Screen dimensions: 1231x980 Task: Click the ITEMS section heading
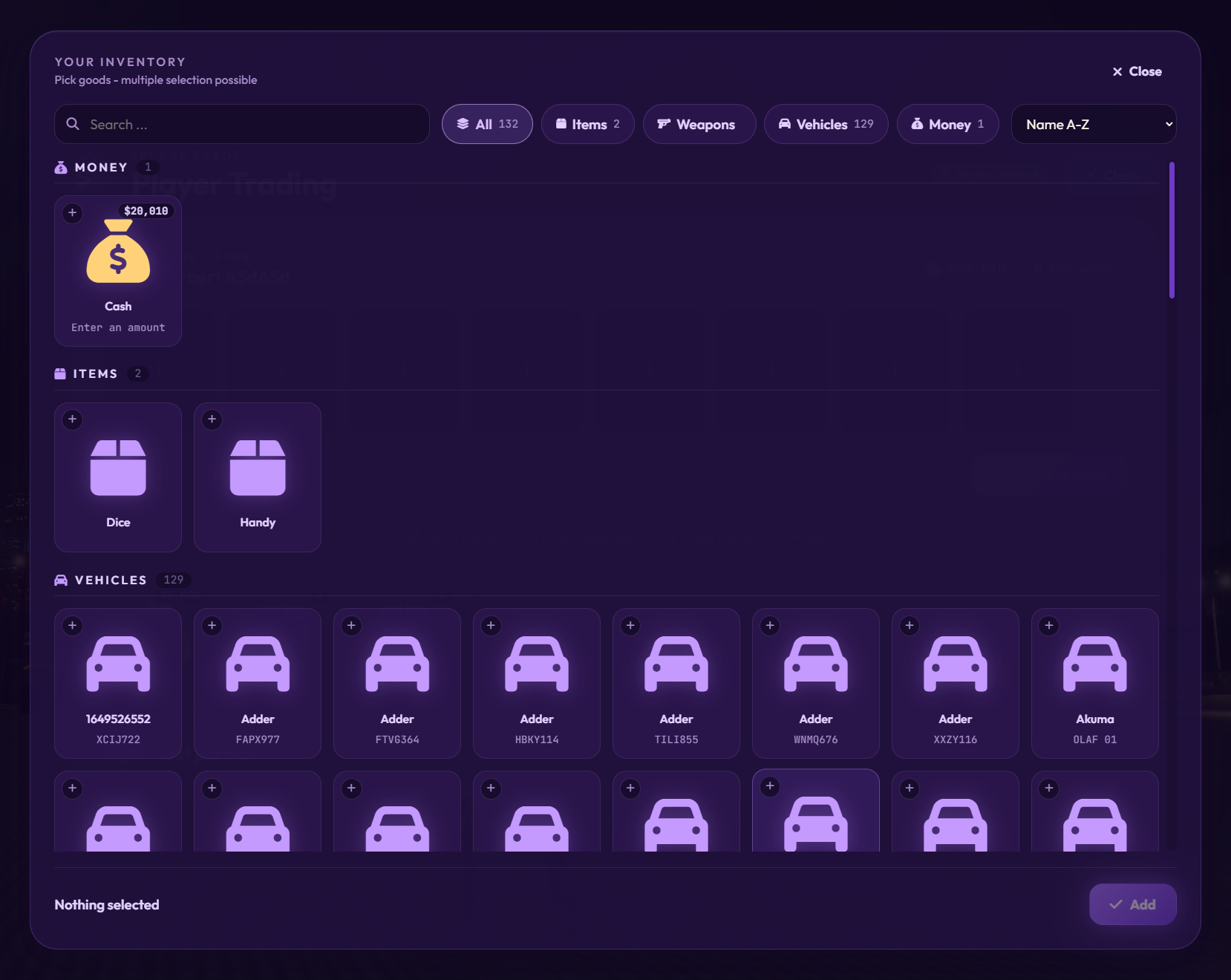point(95,373)
